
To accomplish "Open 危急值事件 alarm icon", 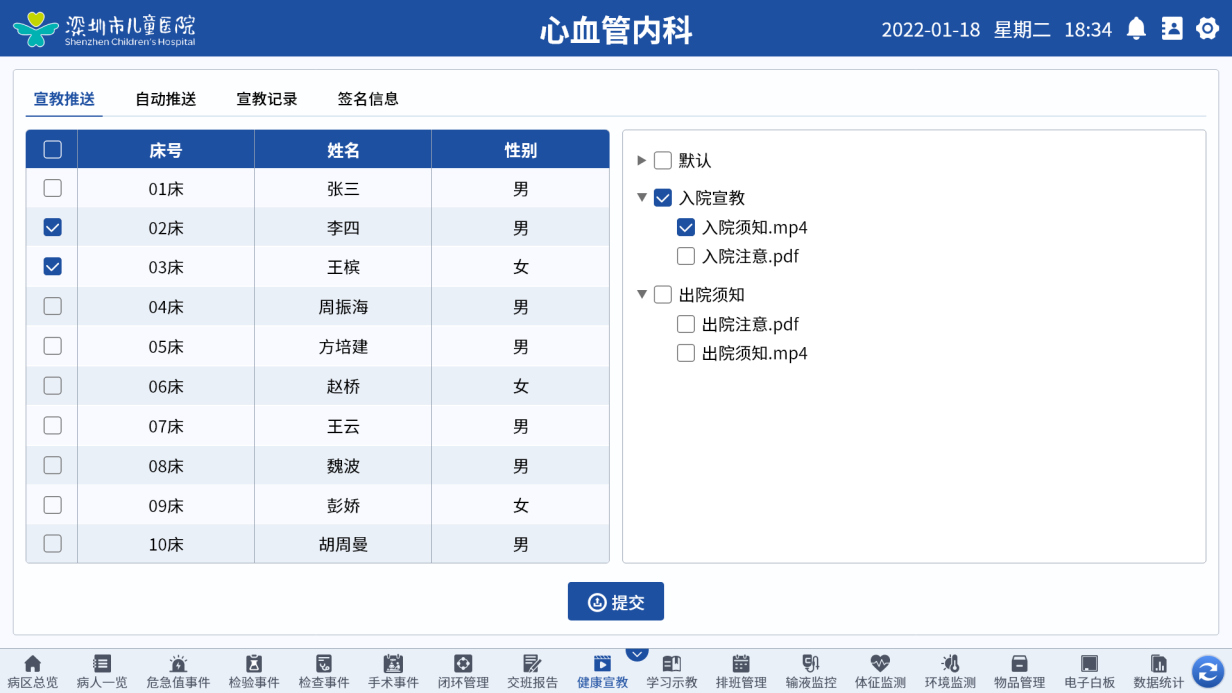I will 178,664.
